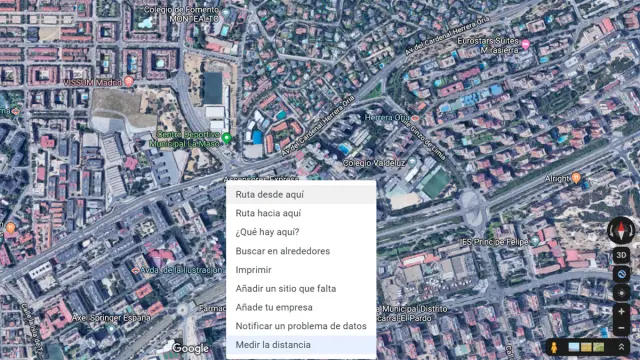Toggle the 3D view button
This screenshot has width=640, height=360.
coord(621,255)
